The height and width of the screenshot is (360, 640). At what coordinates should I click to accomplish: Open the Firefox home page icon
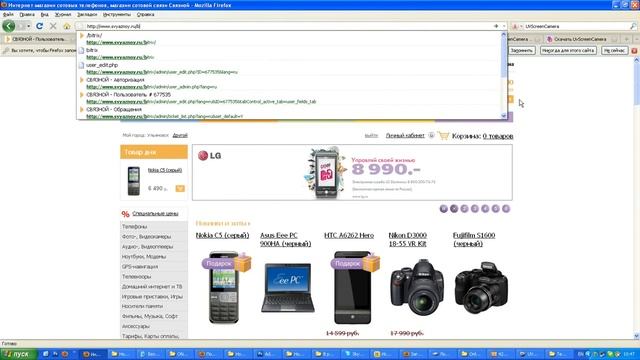67,26
